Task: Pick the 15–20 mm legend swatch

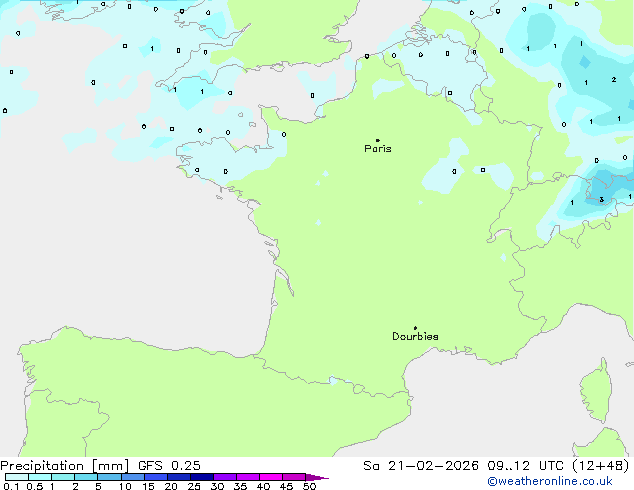Action: click(x=156, y=477)
